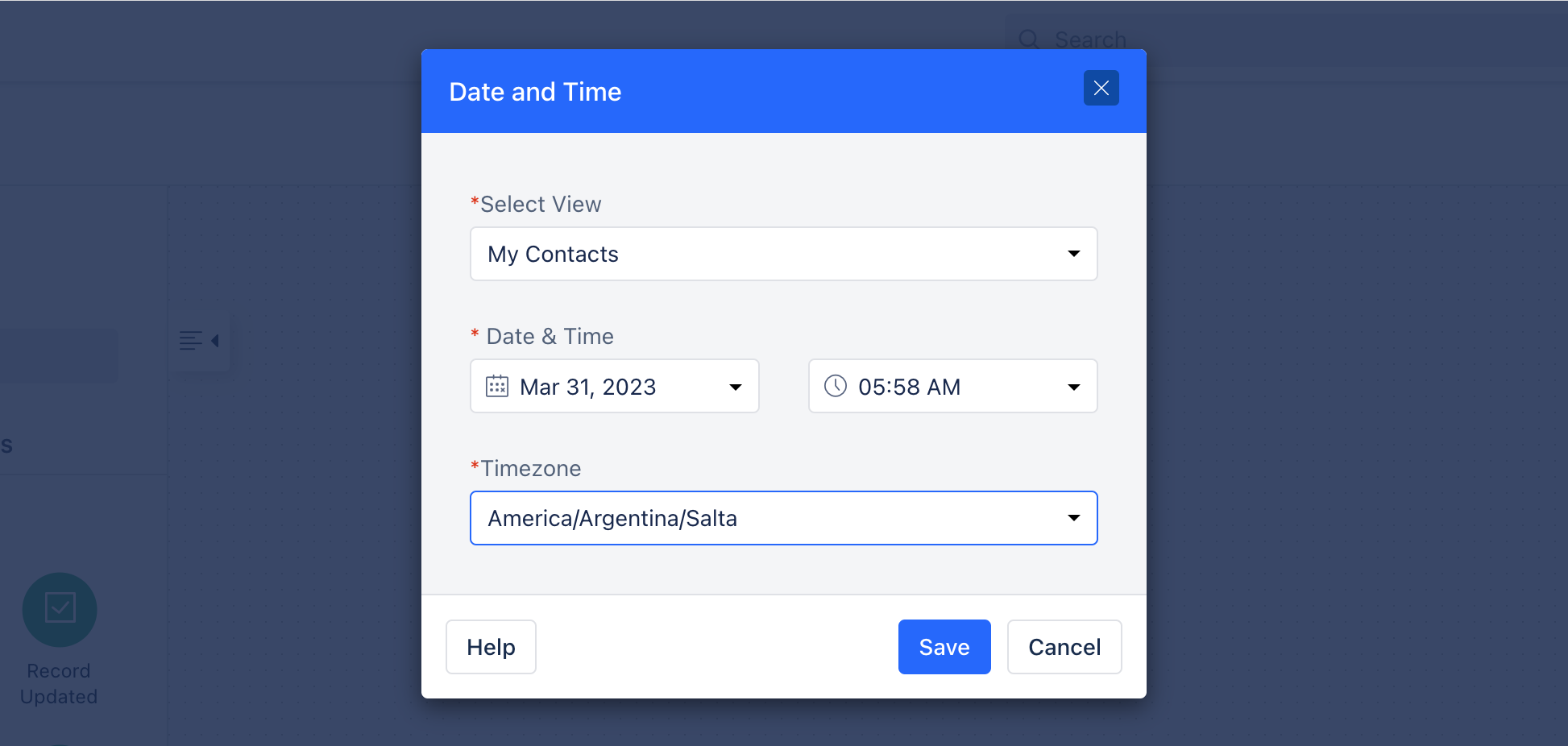Click the Record Updated label
1568x746 pixels.
[x=59, y=683]
